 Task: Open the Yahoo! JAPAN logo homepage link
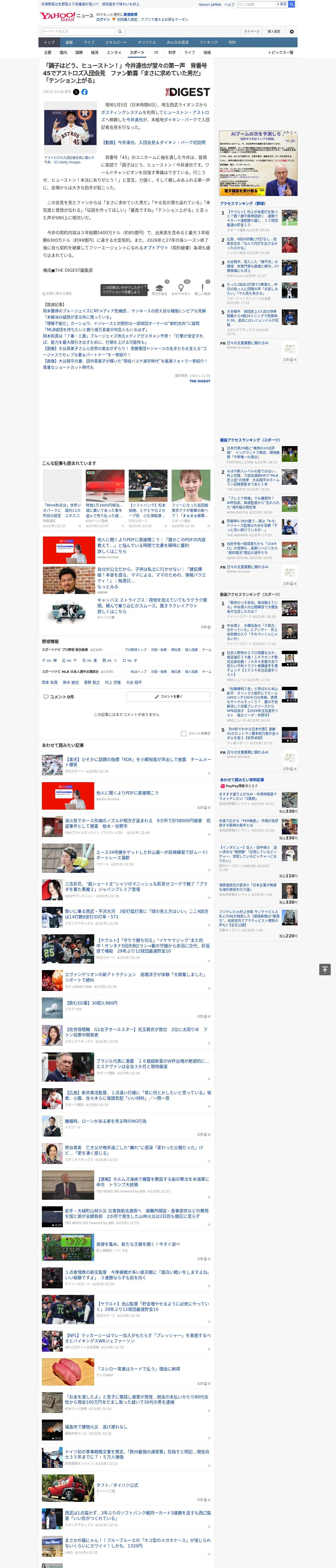(58, 16)
